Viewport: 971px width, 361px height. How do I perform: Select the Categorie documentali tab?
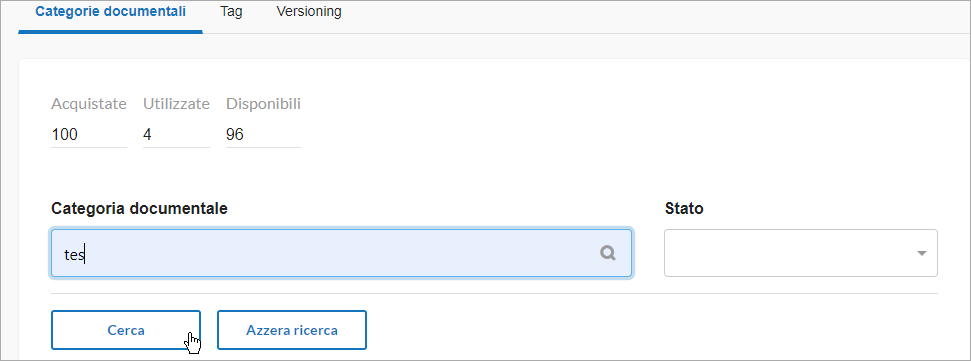(x=110, y=12)
